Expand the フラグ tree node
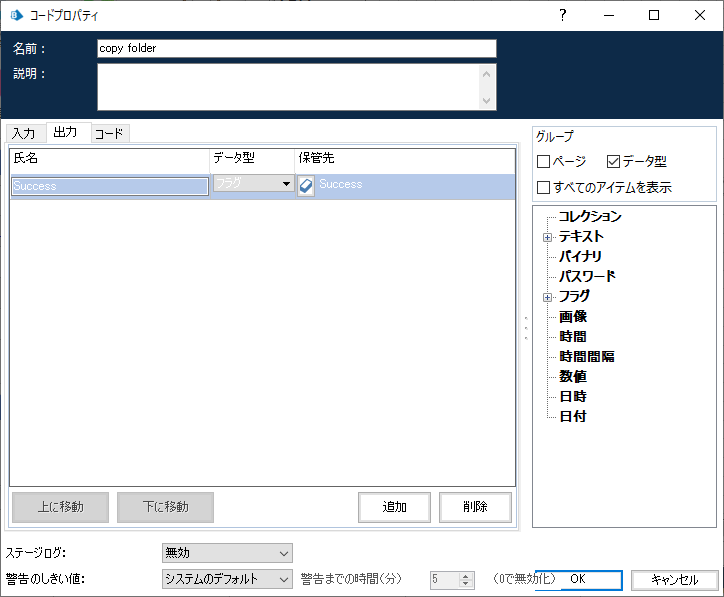 click(x=547, y=297)
